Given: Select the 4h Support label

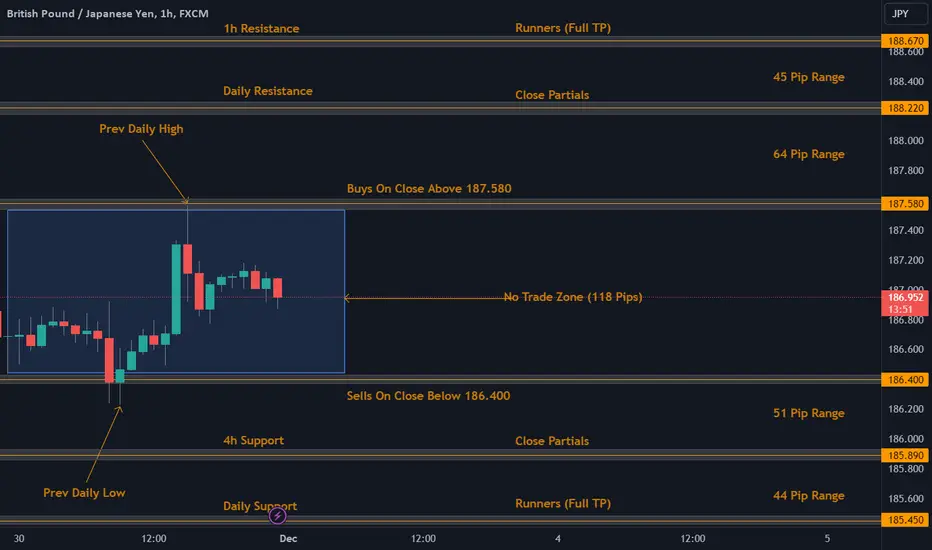Looking at the screenshot, I should coord(254,441).
